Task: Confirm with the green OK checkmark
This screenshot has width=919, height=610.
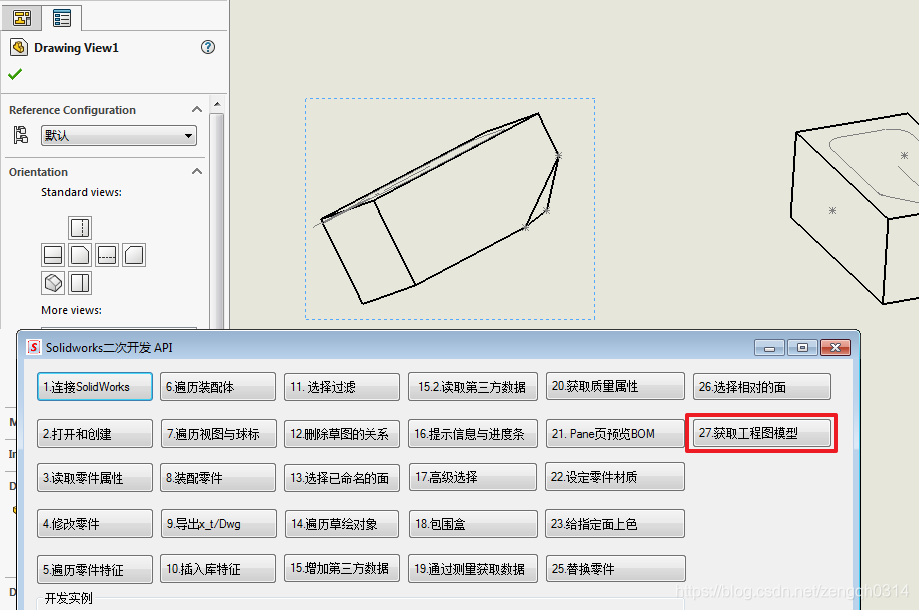Action: tap(15, 74)
